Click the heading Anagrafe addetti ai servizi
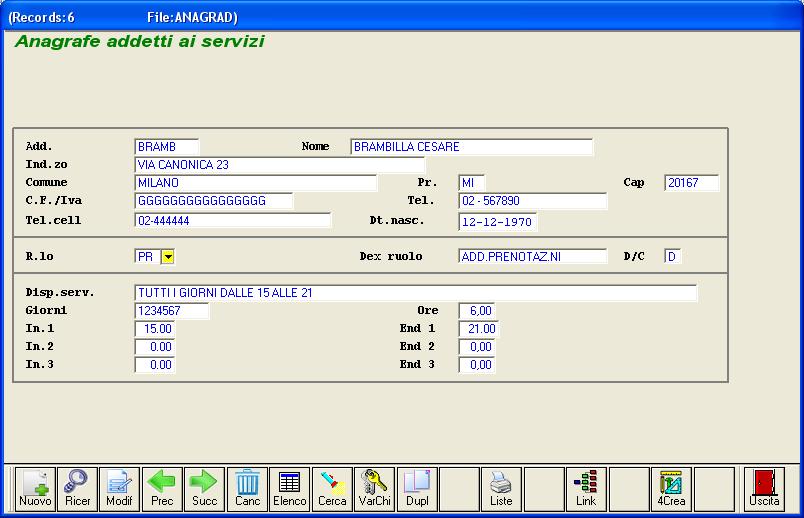The height and width of the screenshot is (518, 804). (x=139, y=41)
